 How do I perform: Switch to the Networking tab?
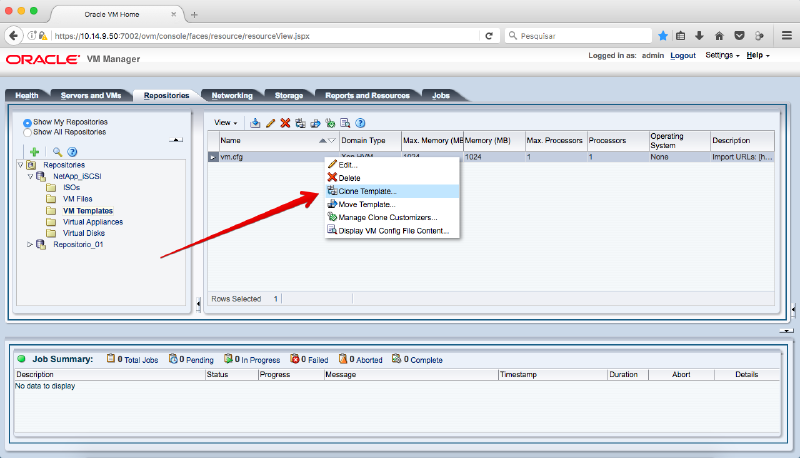coord(232,95)
